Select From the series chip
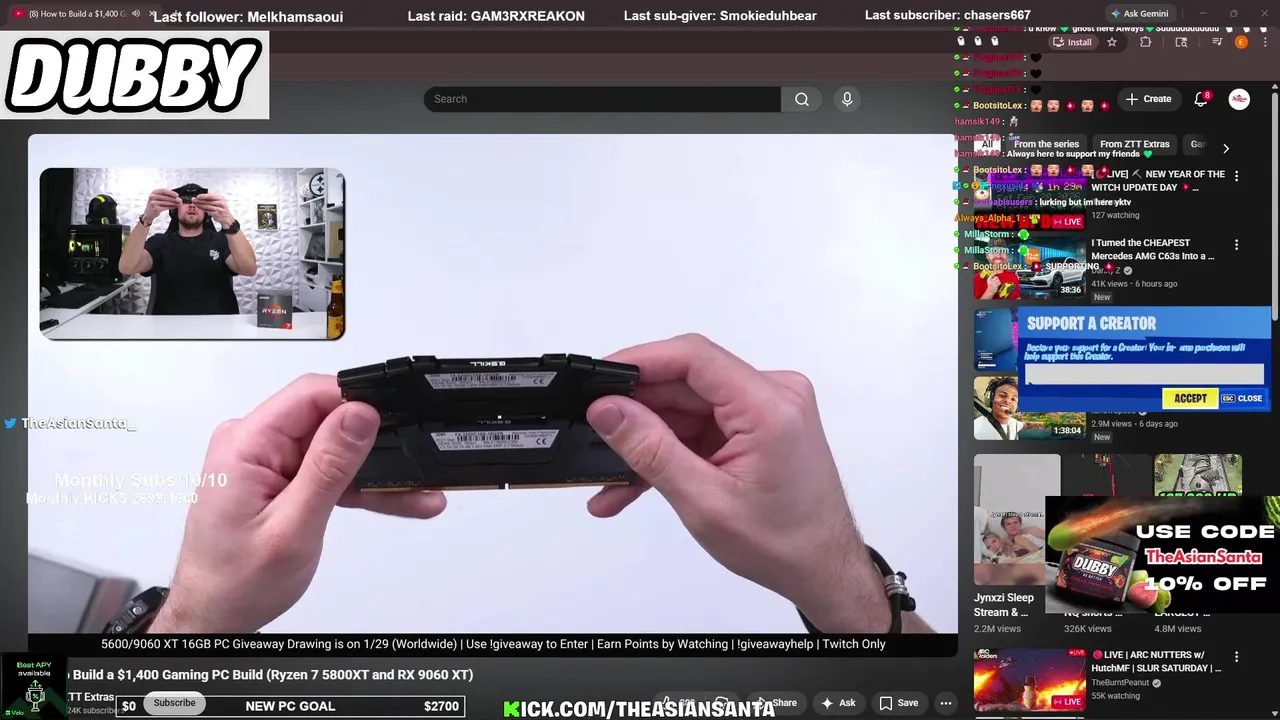 (x=1046, y=144)
